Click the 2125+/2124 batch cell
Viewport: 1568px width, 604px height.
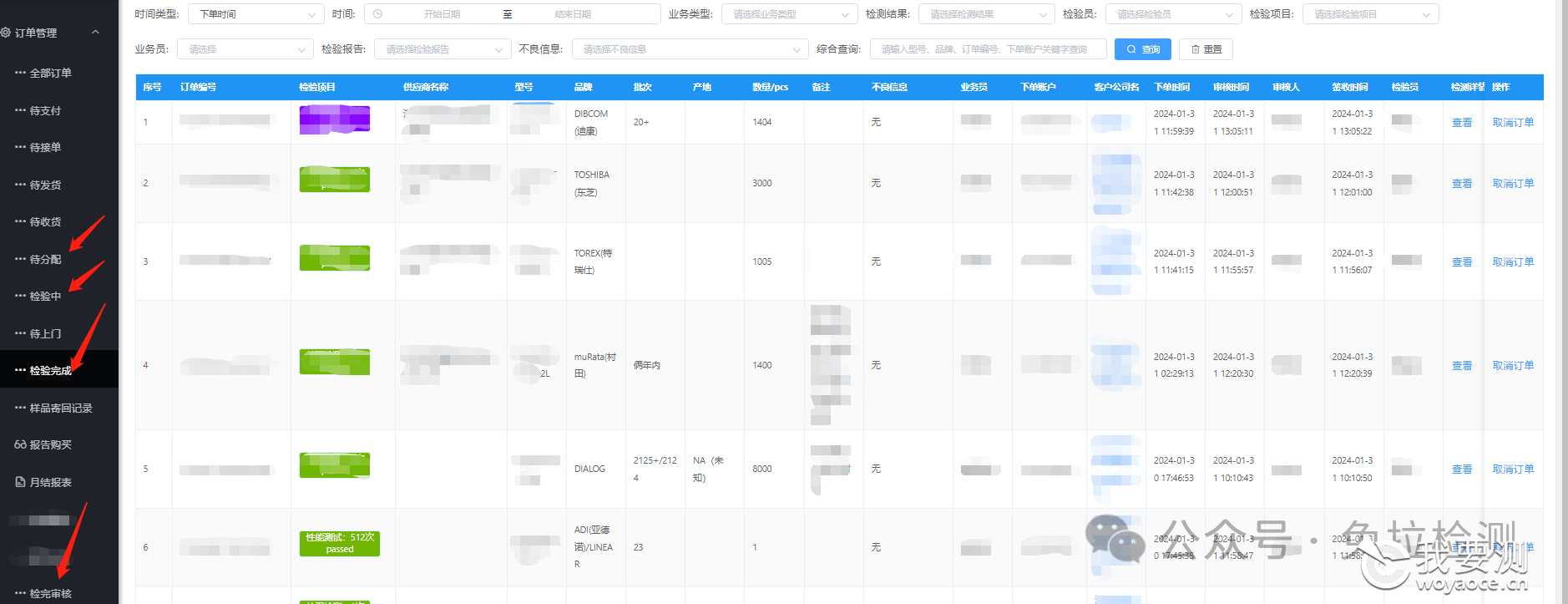coord(655,469)
